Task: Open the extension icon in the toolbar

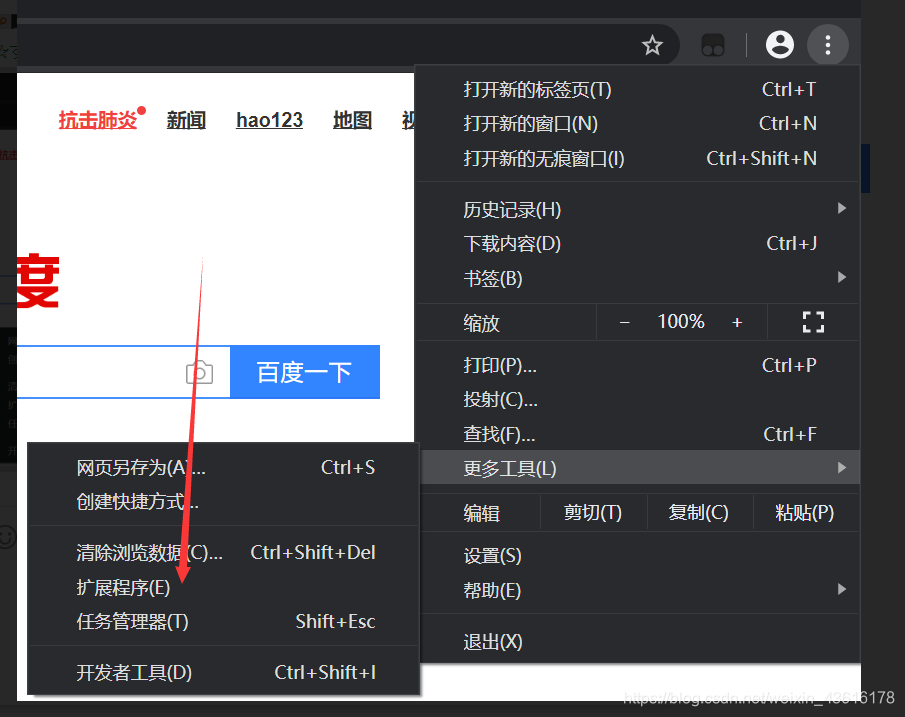Action: tap(712, 45)
